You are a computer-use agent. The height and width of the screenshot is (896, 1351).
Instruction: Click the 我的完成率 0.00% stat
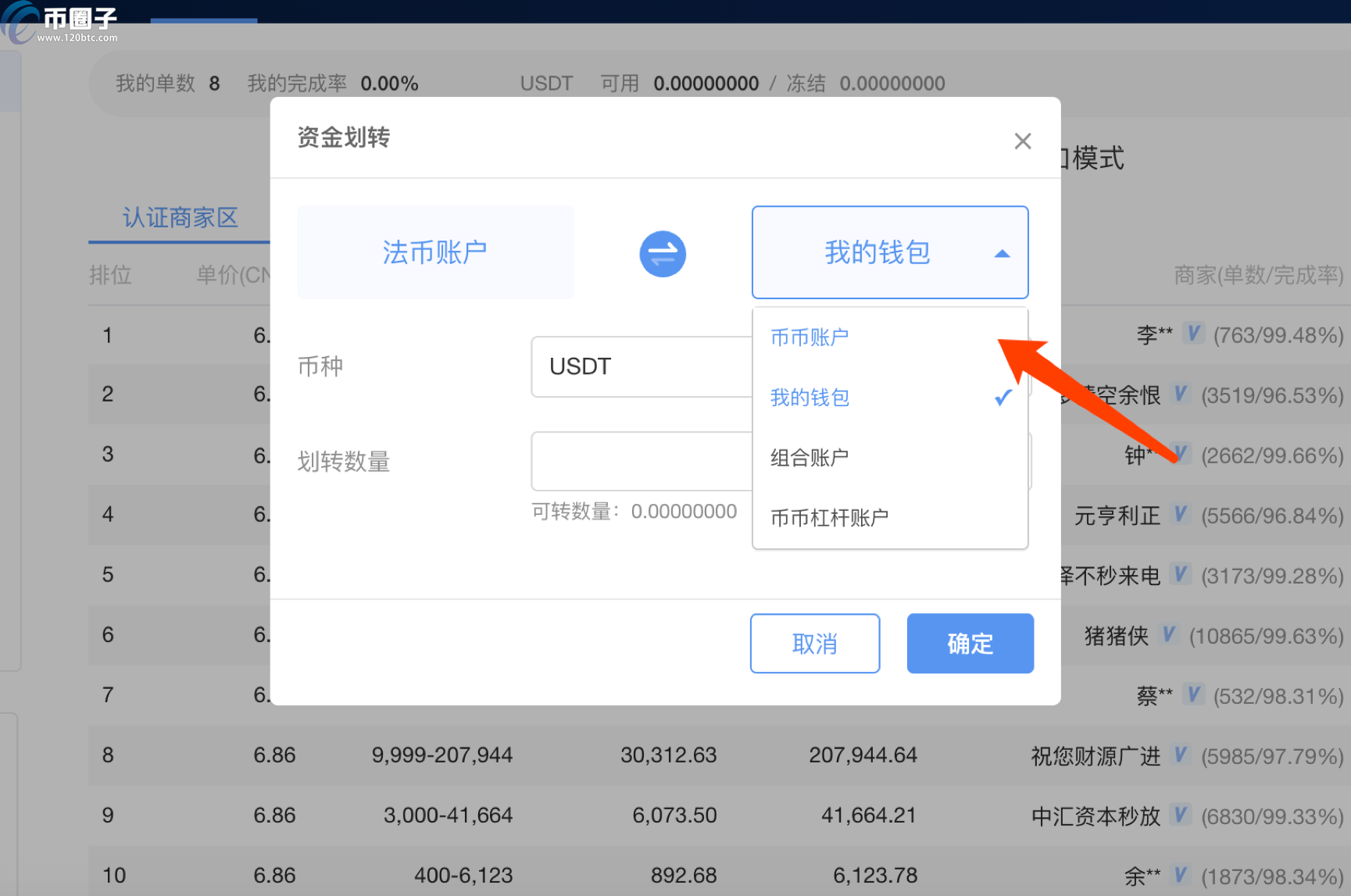tap(333, 84)
